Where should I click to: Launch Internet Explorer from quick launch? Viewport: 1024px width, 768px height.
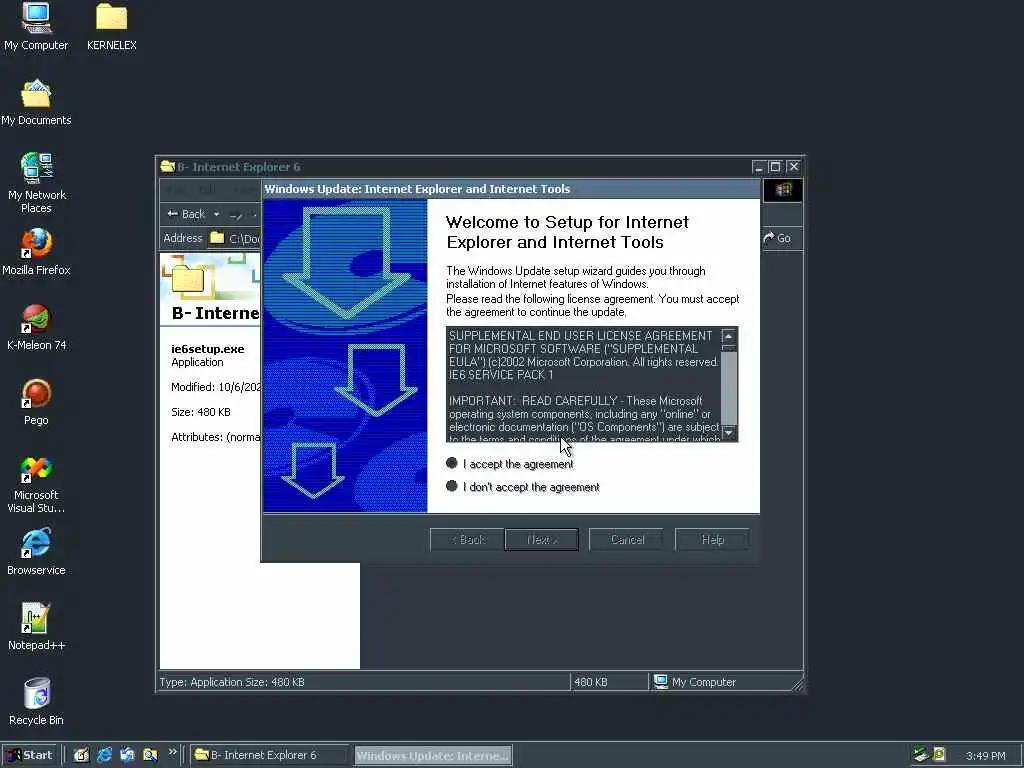[104, 755]
